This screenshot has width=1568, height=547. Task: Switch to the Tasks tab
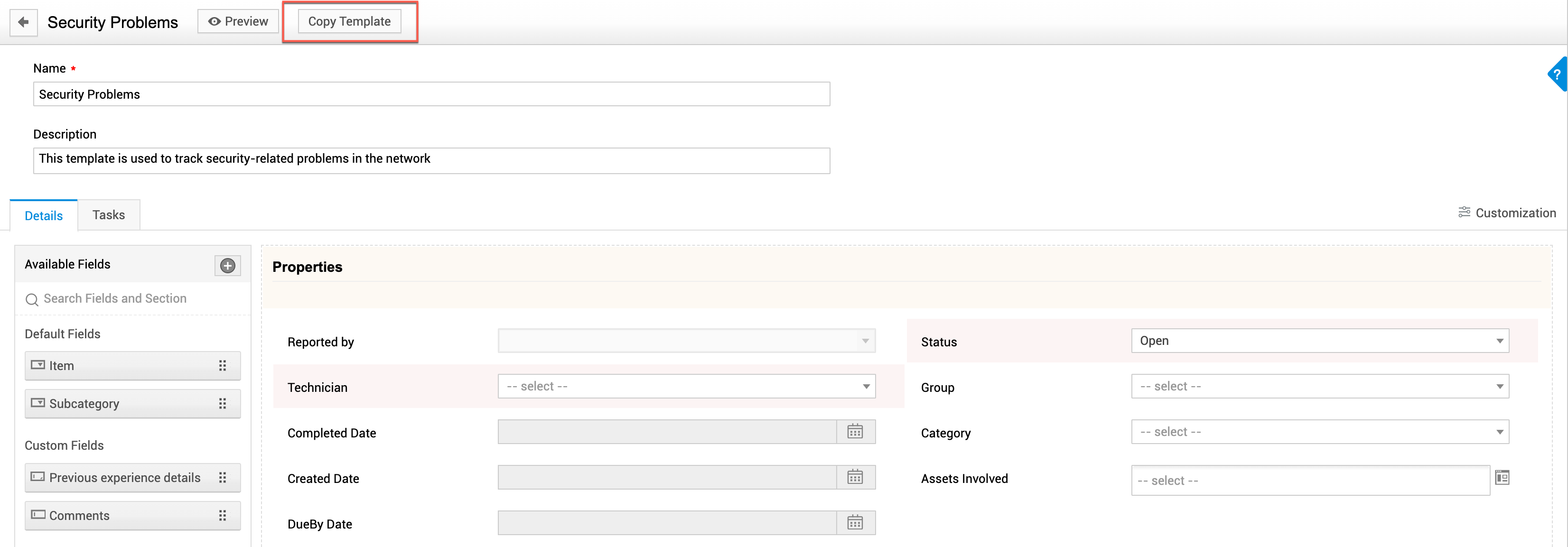click(x=109, y=215)
